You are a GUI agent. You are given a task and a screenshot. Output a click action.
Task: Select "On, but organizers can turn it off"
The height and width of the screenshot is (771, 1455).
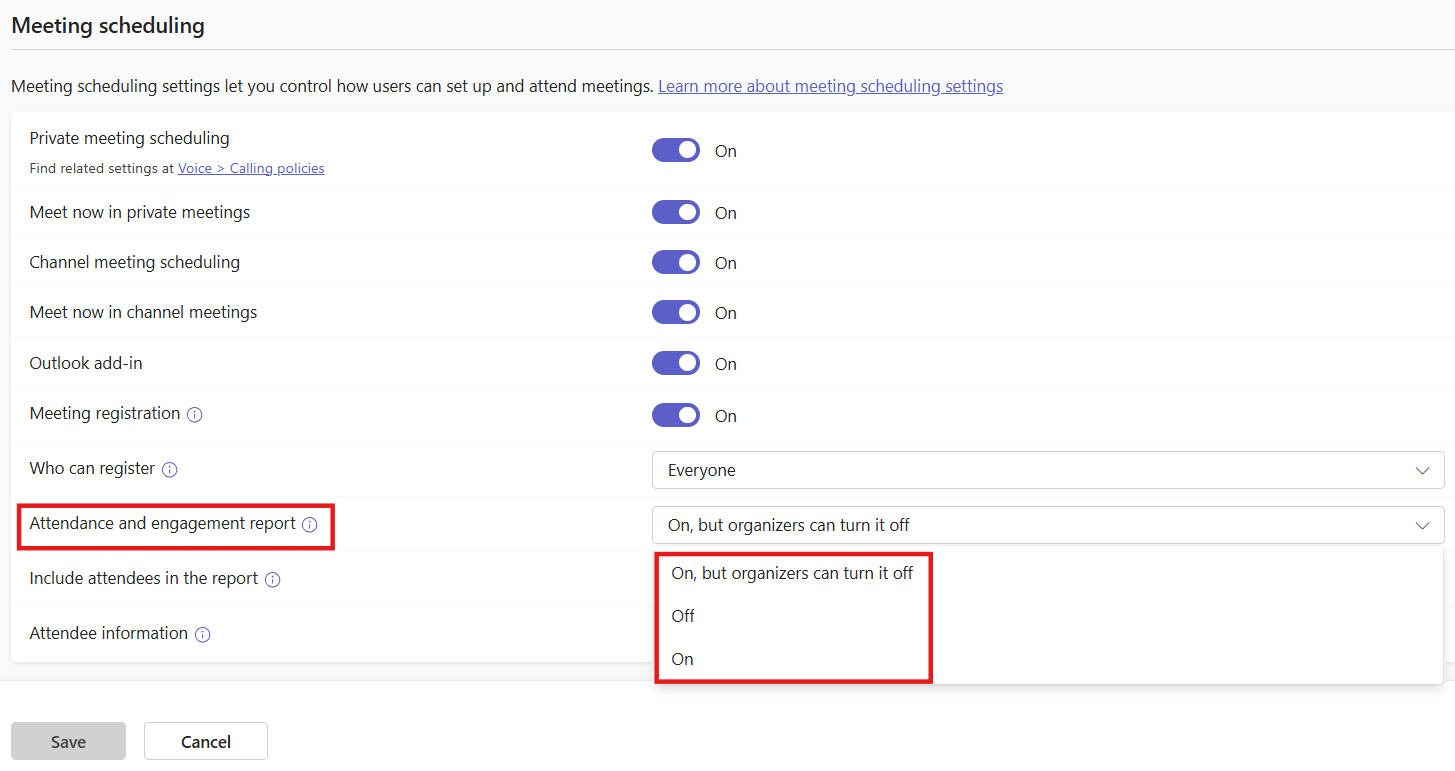click(x=793, y=572)
